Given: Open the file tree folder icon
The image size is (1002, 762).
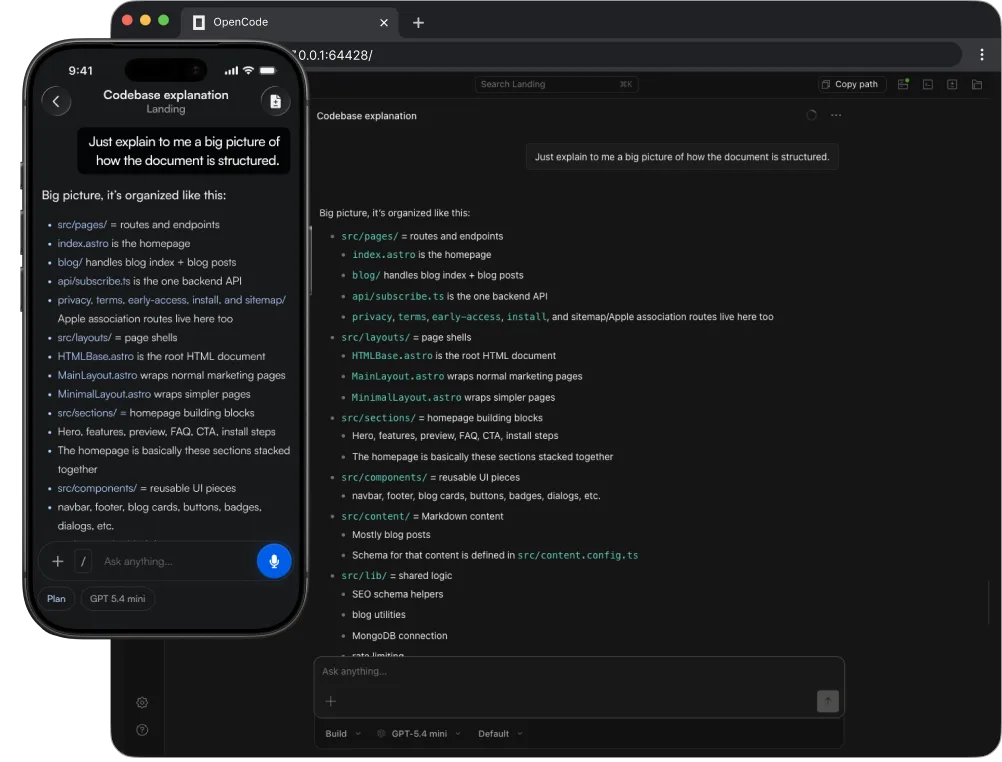Looking at the screenshot, I should [x=976, y=84].
